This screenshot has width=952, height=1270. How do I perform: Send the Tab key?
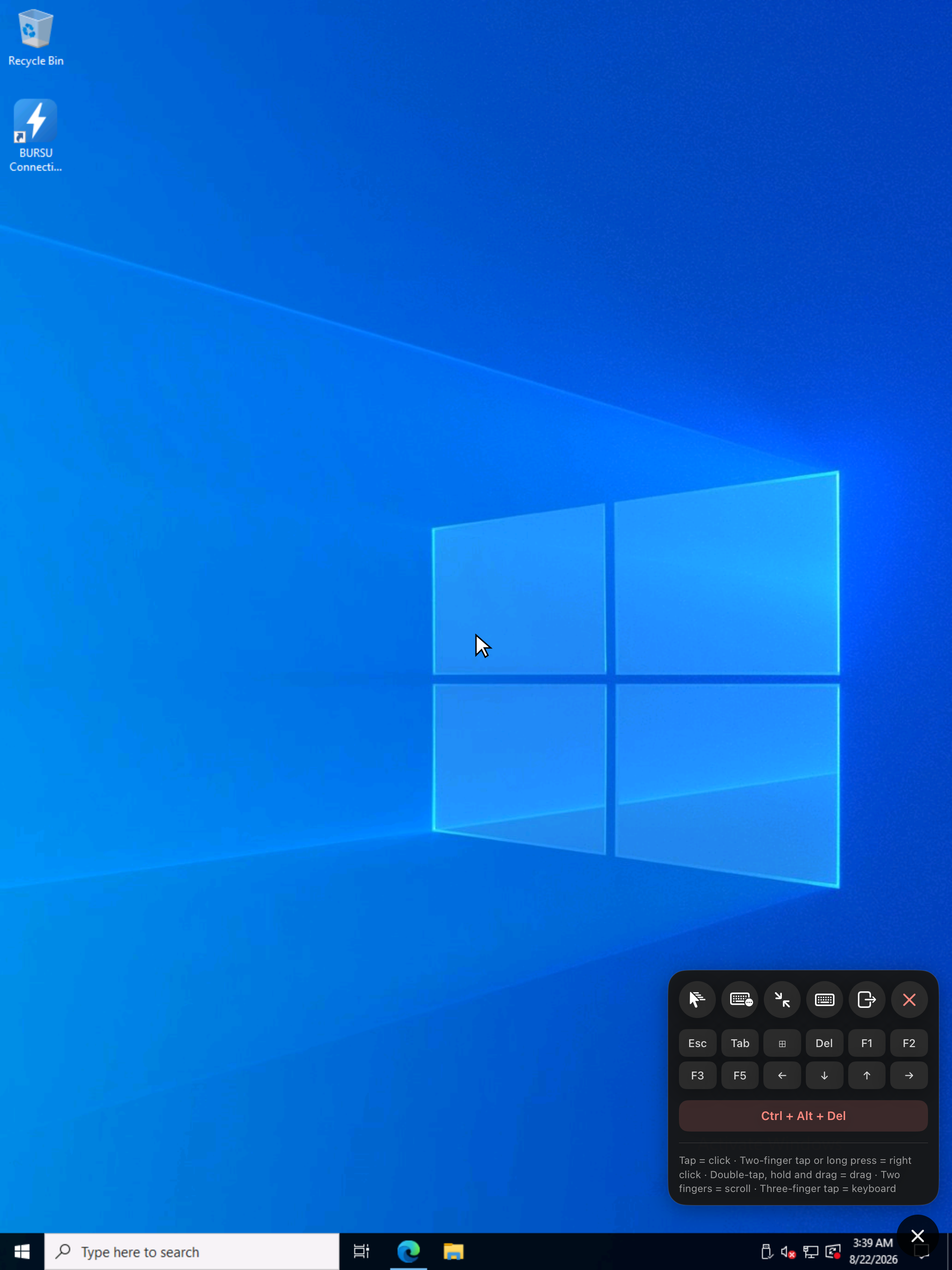coord(740,1043)
